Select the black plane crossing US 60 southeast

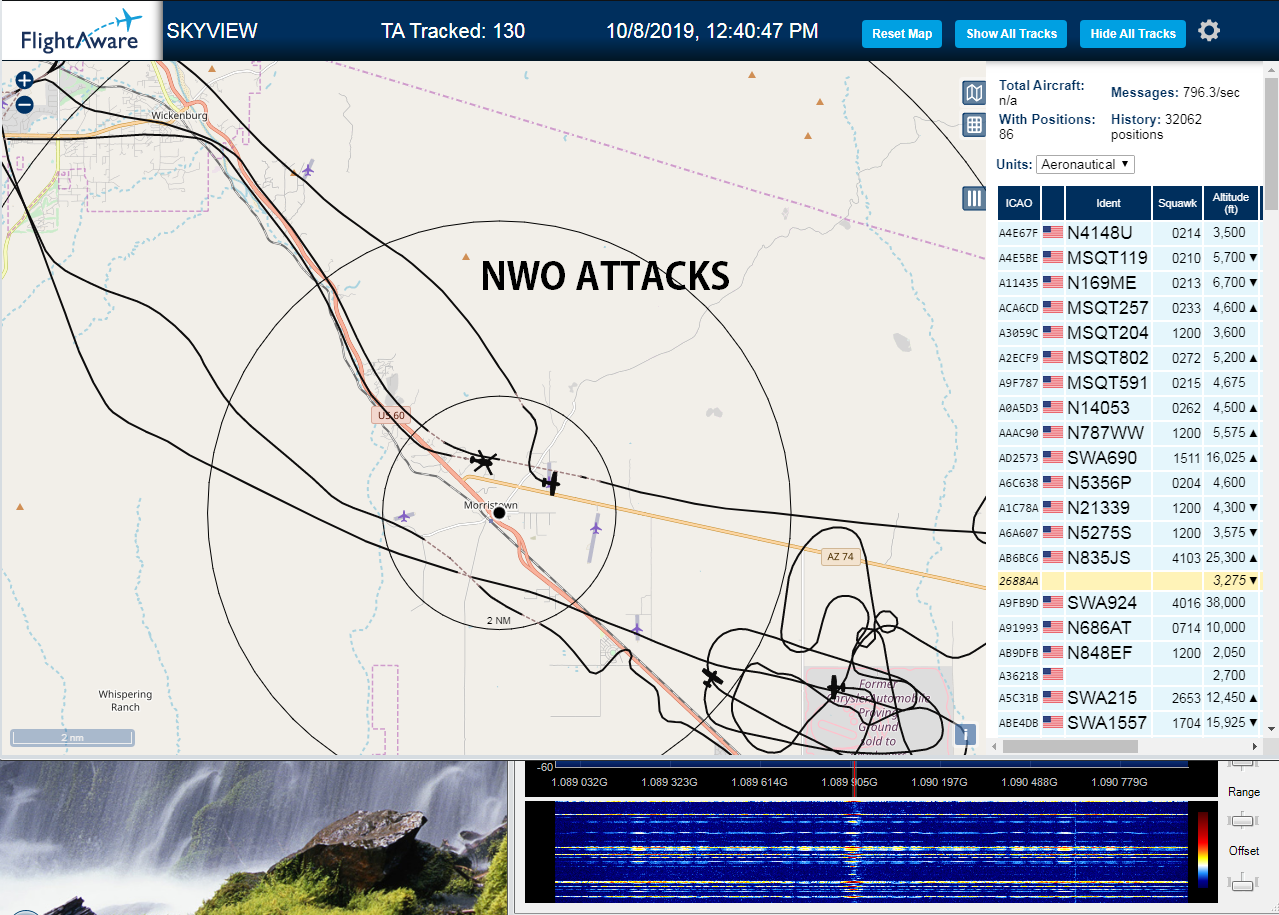click(712, 678)
